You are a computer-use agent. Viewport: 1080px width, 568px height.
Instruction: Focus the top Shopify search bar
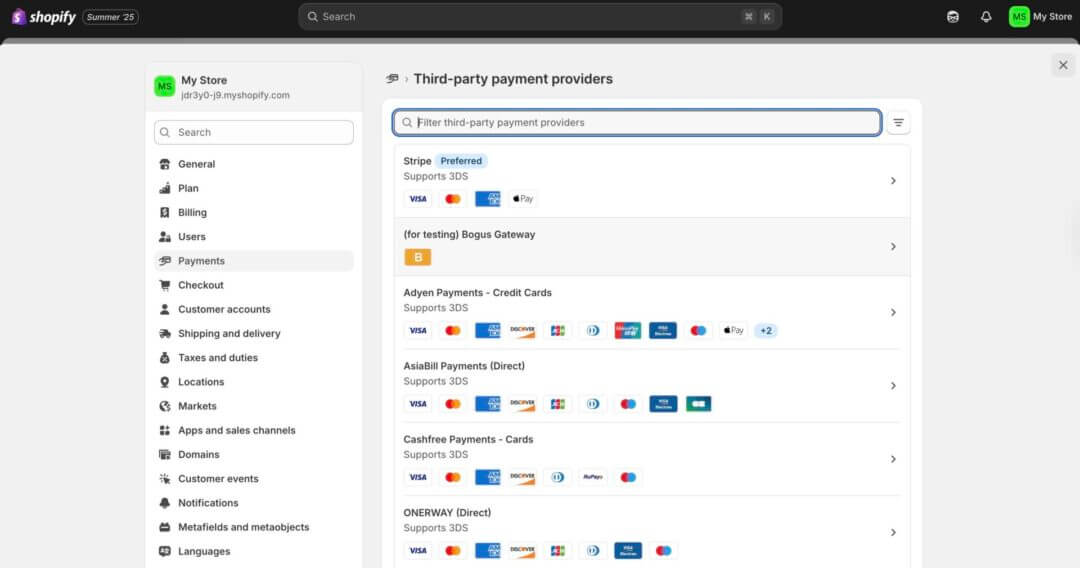(540, 17)
